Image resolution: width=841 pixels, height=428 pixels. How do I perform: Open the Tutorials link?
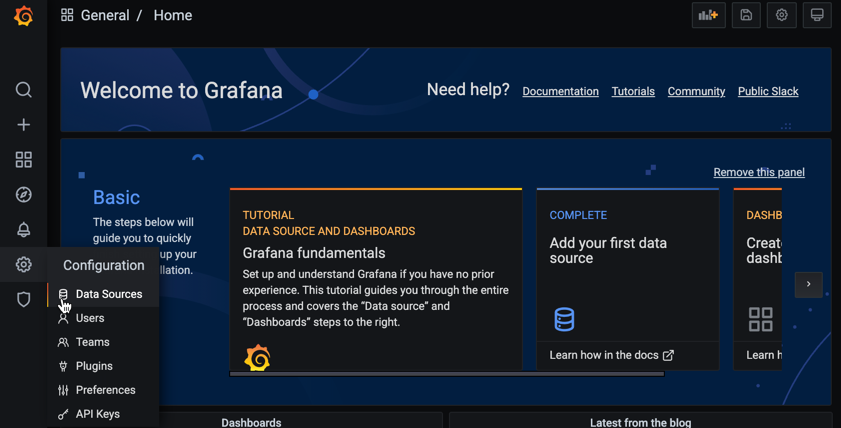[633, 91]
